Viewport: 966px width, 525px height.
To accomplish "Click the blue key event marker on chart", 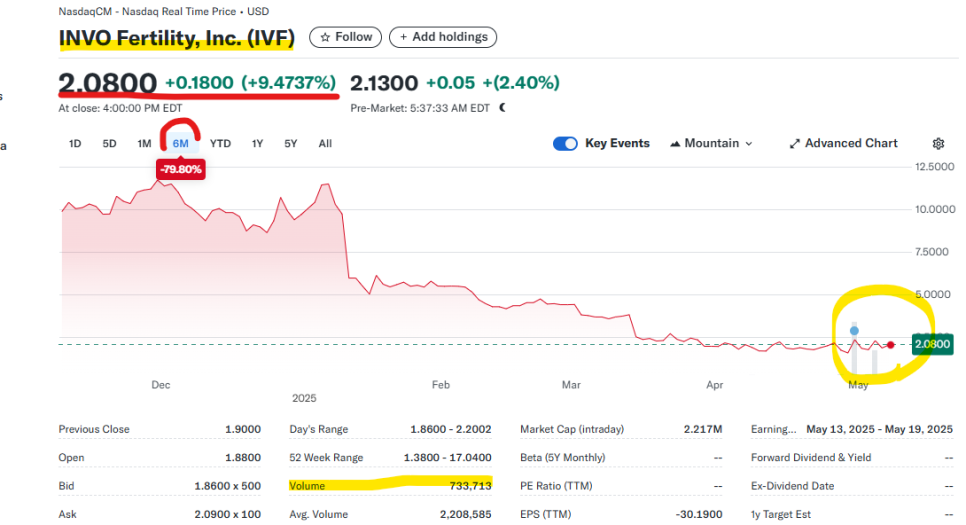I will click(854, 331).
